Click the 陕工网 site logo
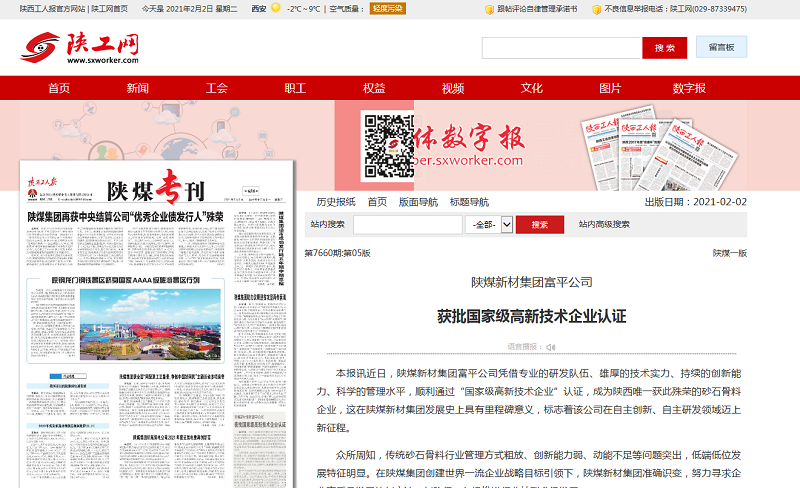This screenshot has width=800, height=488. pos(80,47)
